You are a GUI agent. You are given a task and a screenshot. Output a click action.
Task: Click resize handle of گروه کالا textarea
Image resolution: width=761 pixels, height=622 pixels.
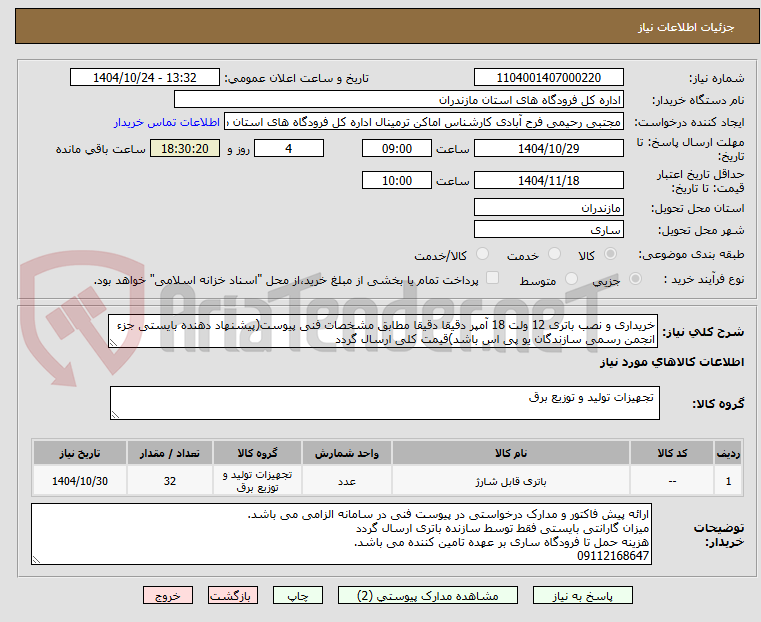[115, 415]
